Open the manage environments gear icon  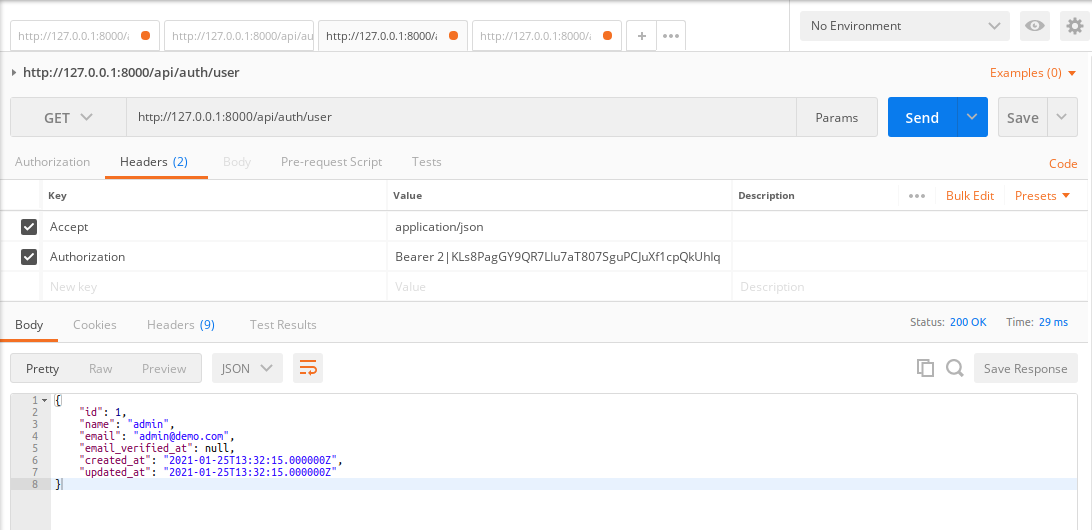click(1075, 26)
